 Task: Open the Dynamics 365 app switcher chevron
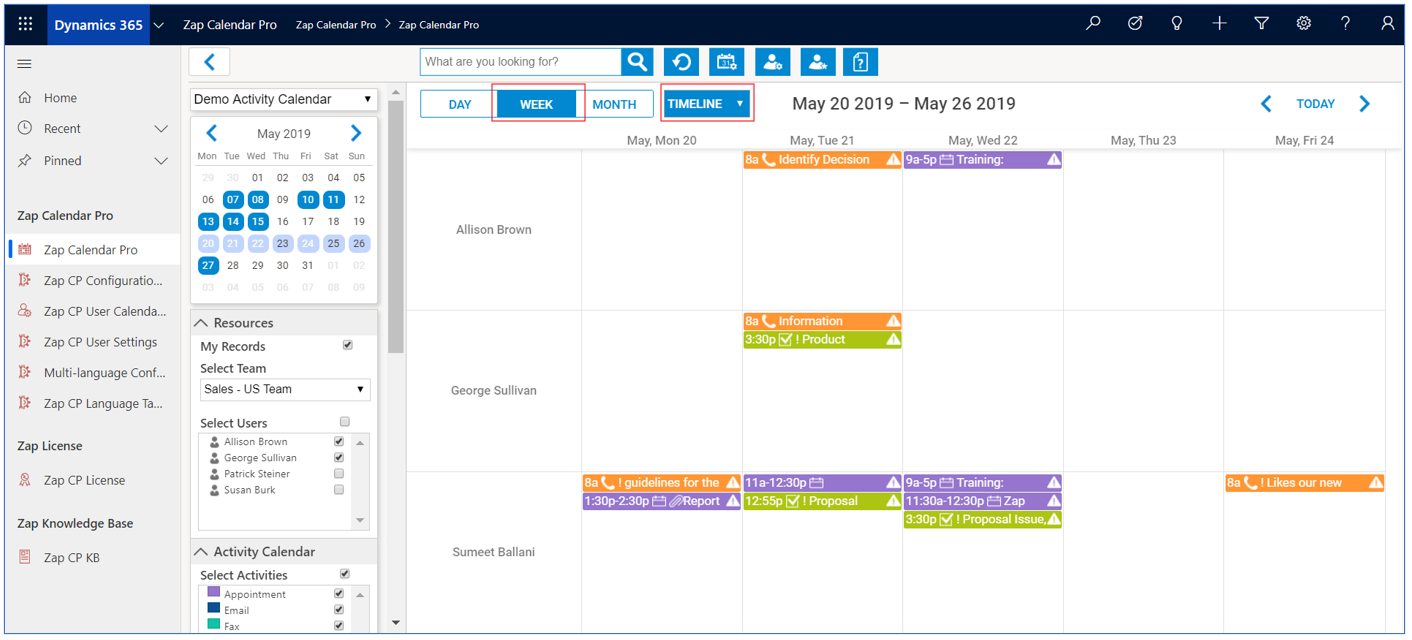click(158, 25)
